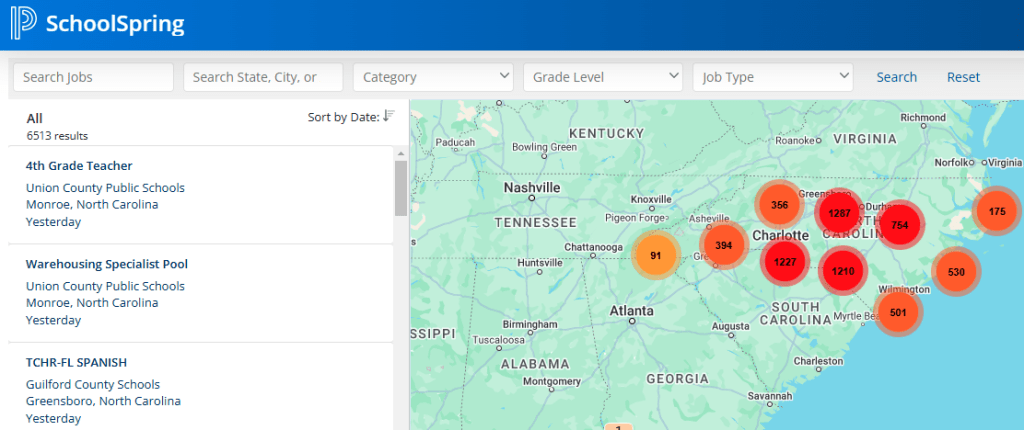Open the 394 cluster near Asheville

click(724, 245)
